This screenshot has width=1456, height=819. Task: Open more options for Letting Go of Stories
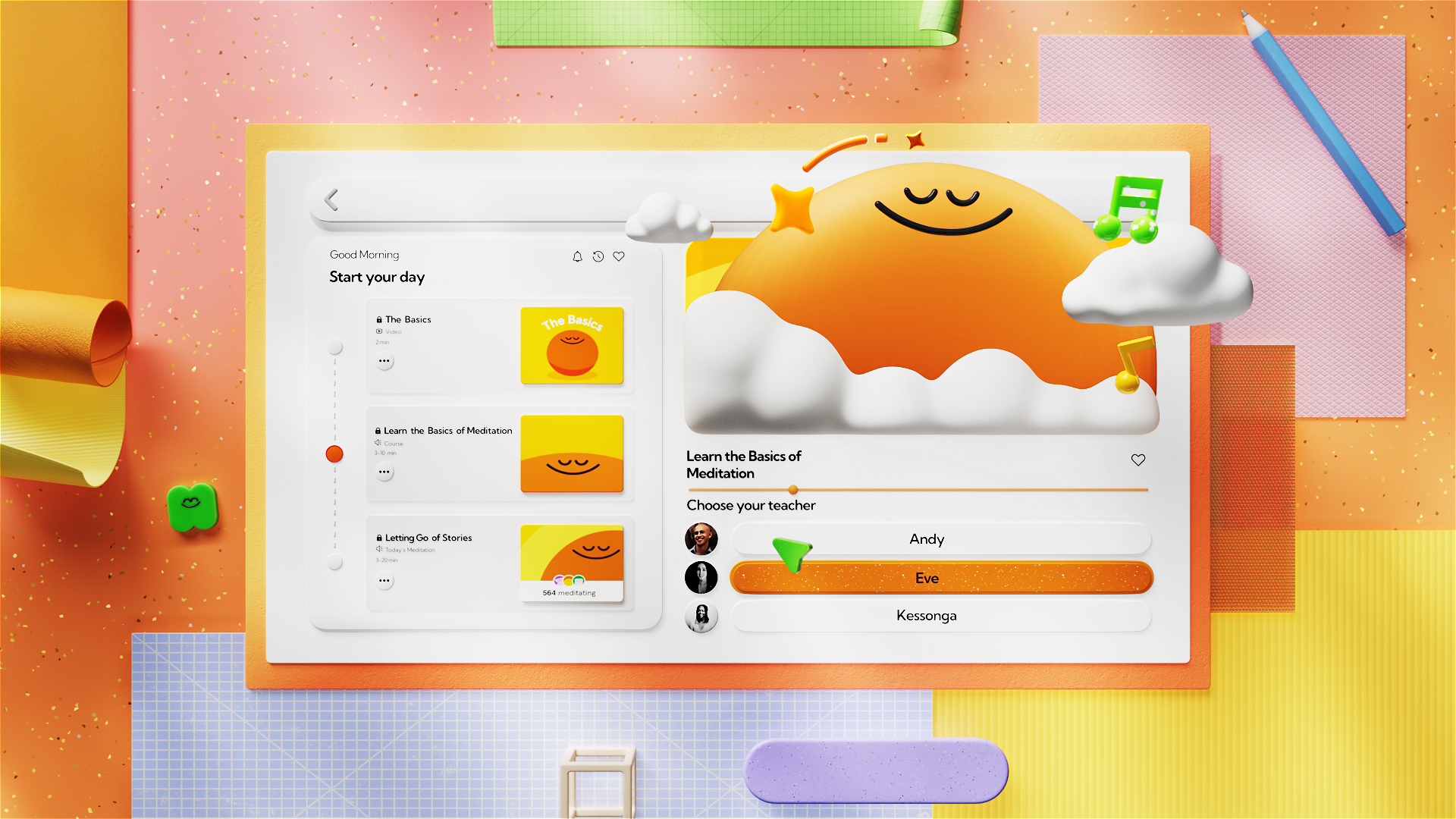pos(384,581)
